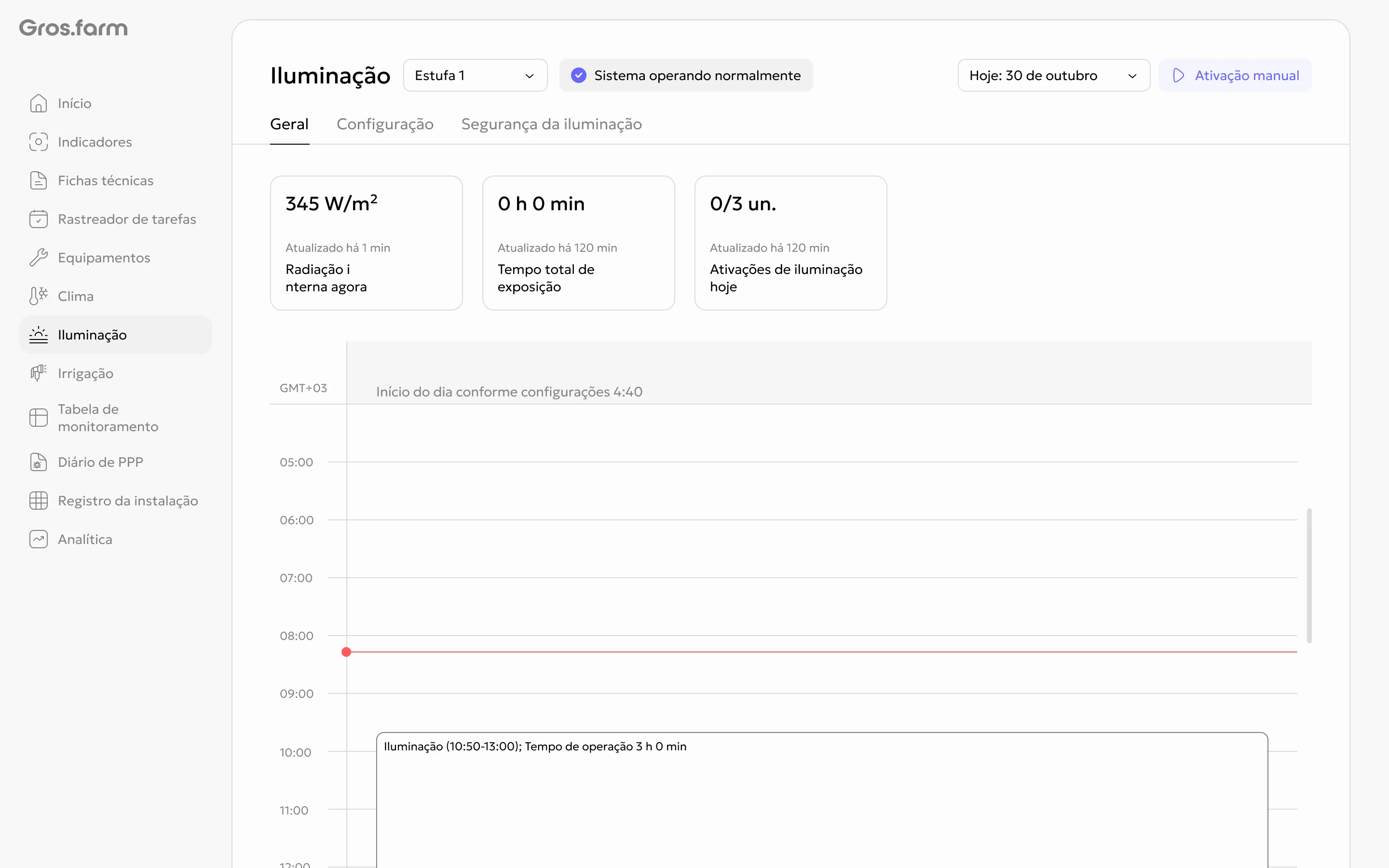This screenshot has width=1389, height=868.
Task: Click the Registro da instalação grid icon
Action: pyautogui.click(x=39, y=501)
